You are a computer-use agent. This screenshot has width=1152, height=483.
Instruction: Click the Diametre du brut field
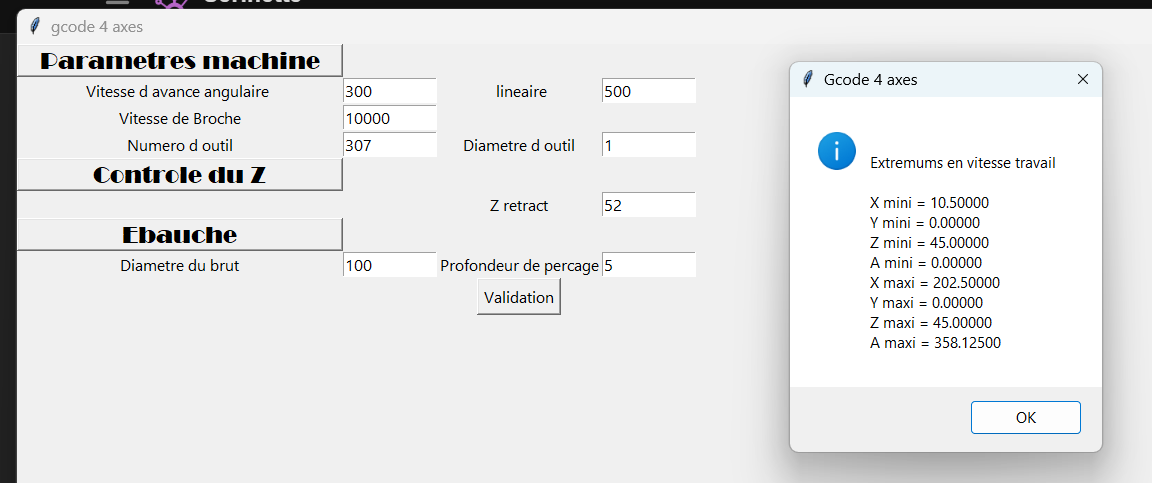[389, 265]
